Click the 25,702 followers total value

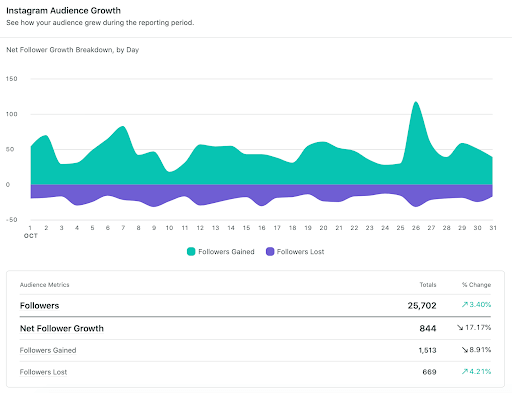(422, 306)
